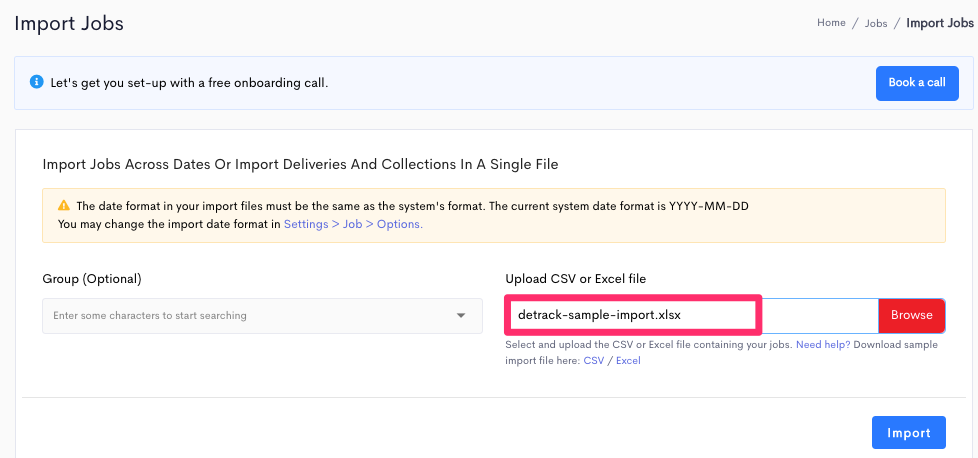Click the yellow warning triangle icon
The height and width of the screenshot is (458, 978).
click(x=64, y=205)
